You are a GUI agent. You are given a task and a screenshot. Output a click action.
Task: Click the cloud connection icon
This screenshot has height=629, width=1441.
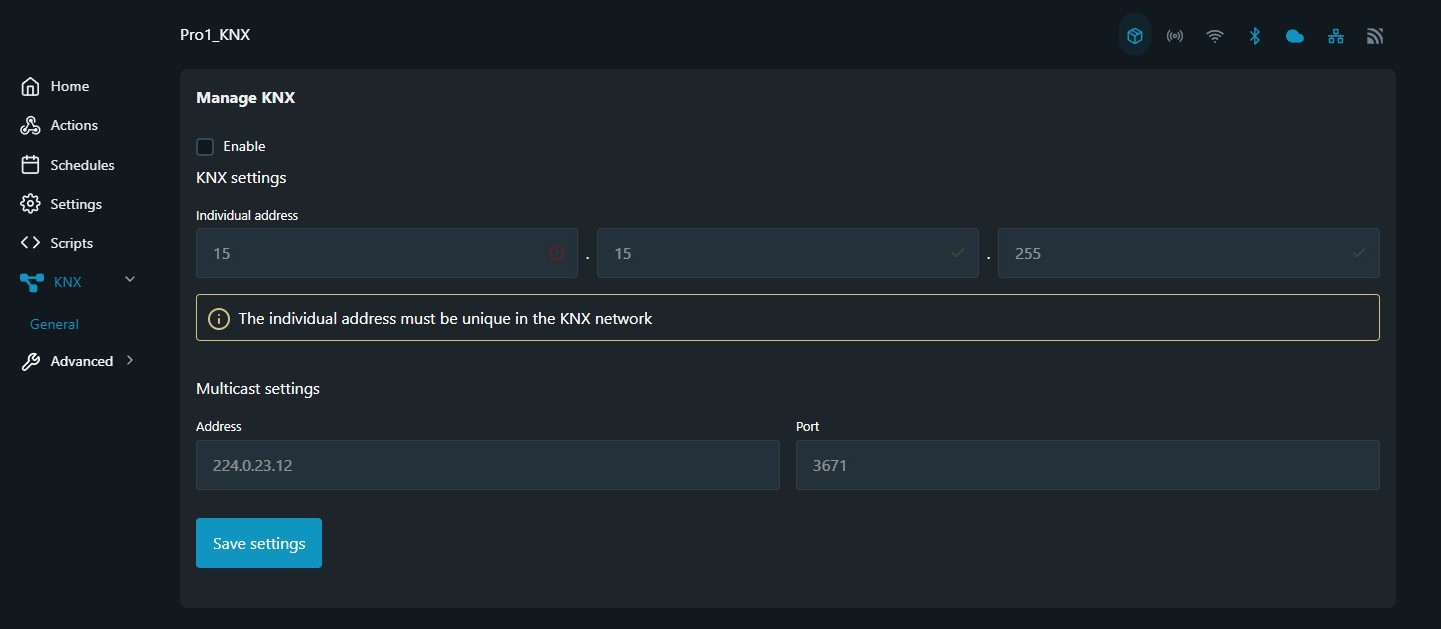point(1295,36)
